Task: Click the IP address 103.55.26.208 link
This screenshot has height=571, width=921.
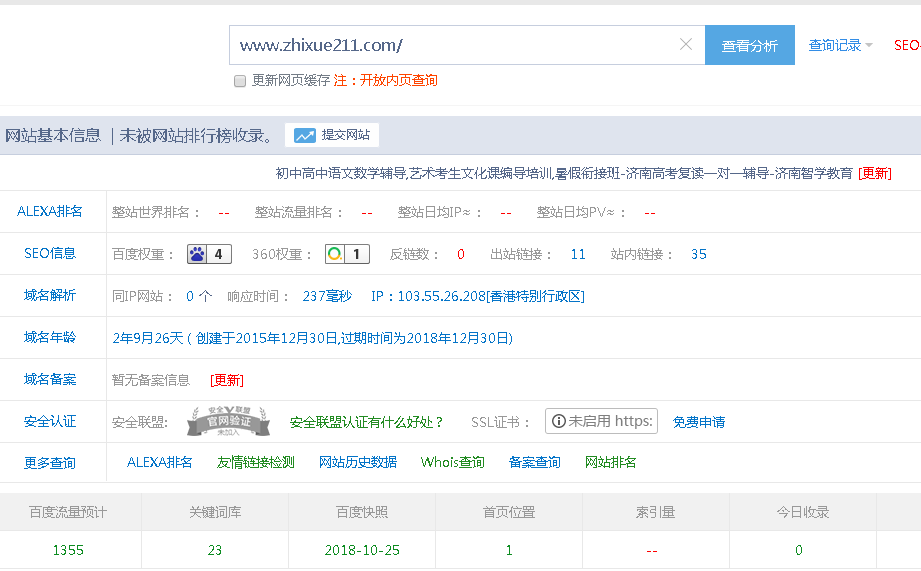Action: (478, 296)
